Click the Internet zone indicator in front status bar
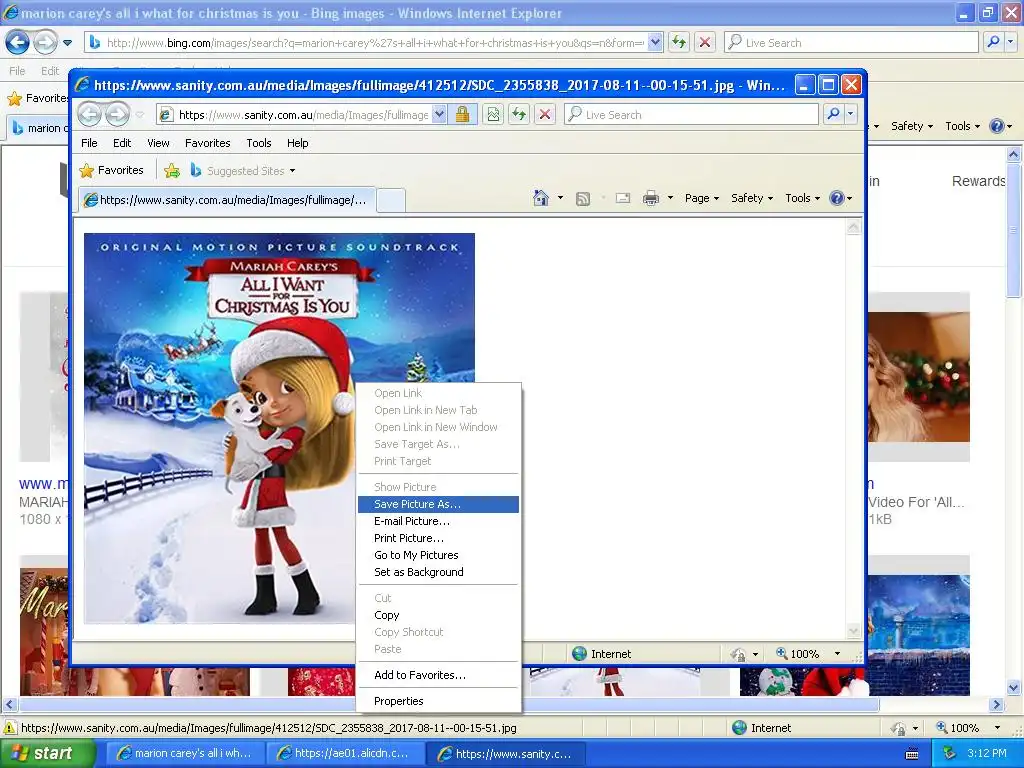The height and width of the screenshot is (768, 1024). pyautogui.click(x=601, y=654)
